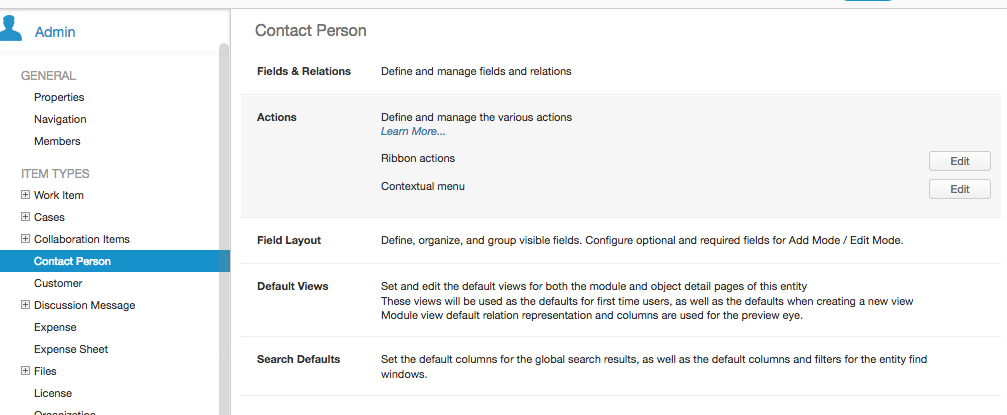Click the Admin user avatar icon

pos(10,28)
